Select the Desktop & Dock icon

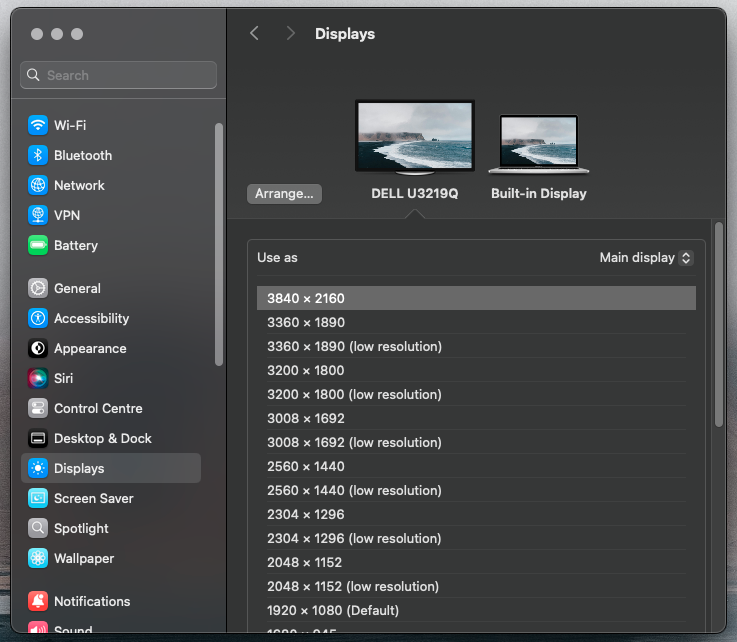38,438
